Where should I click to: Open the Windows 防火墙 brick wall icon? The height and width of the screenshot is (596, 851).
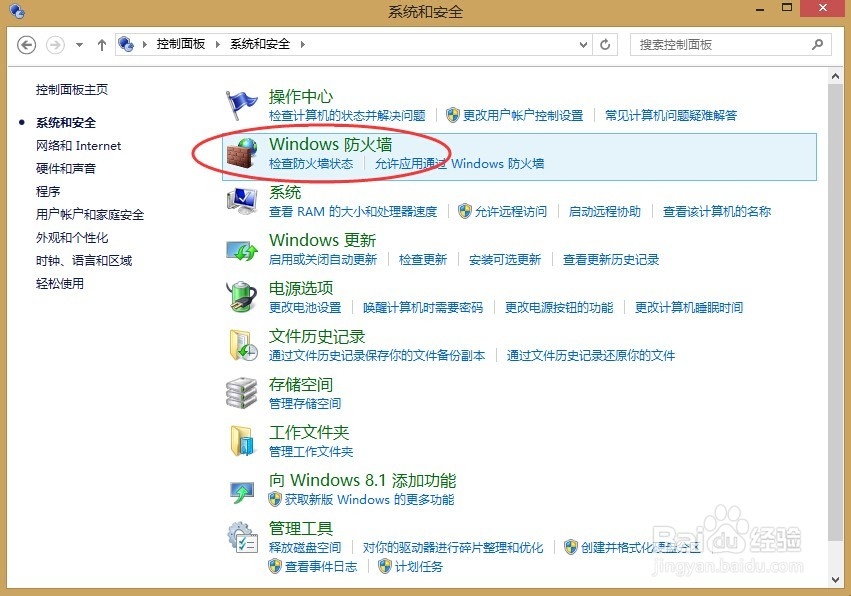click(242, 153)
